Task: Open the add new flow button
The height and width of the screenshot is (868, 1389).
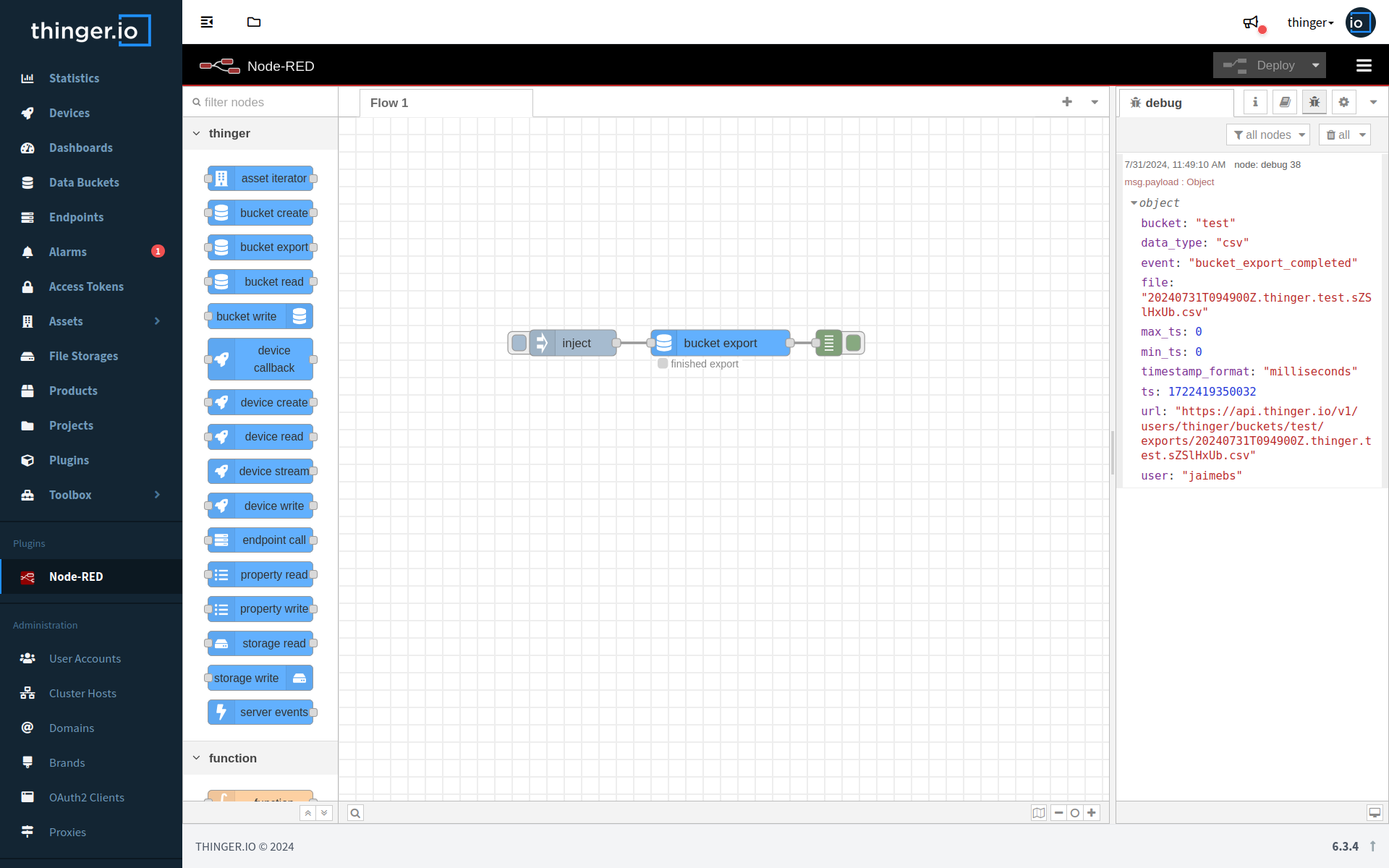Action: (1067, 101)
